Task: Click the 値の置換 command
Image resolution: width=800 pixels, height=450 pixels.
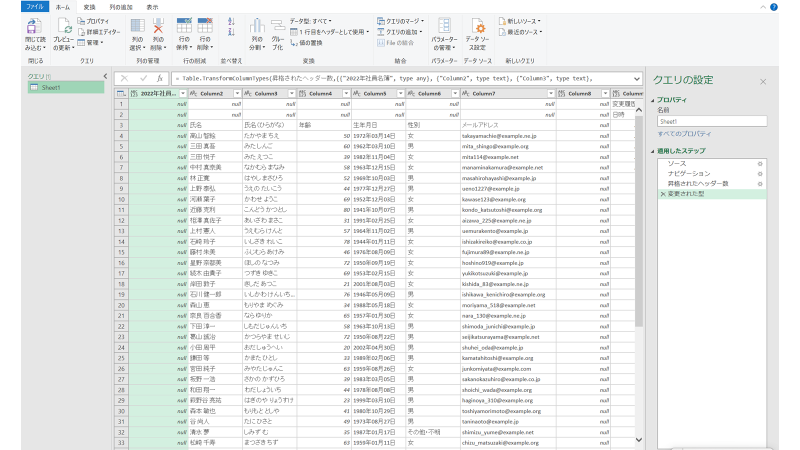Action: tap(306, 43)
